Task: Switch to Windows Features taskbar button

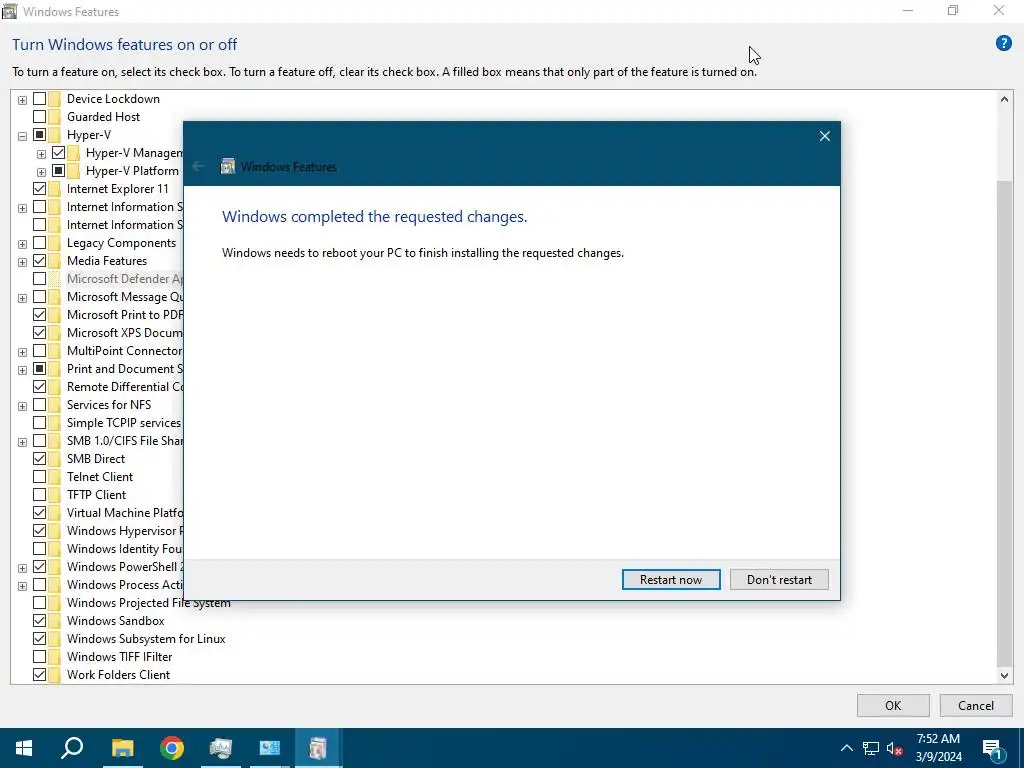Action: coord(318,748)
